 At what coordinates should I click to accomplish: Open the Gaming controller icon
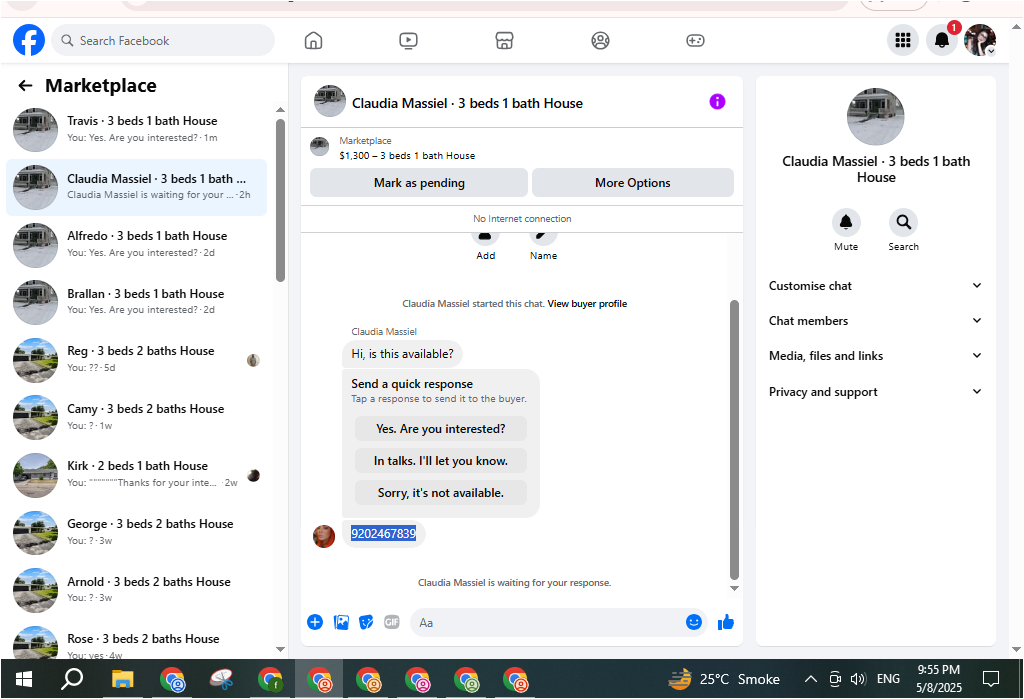pos(695,41)
